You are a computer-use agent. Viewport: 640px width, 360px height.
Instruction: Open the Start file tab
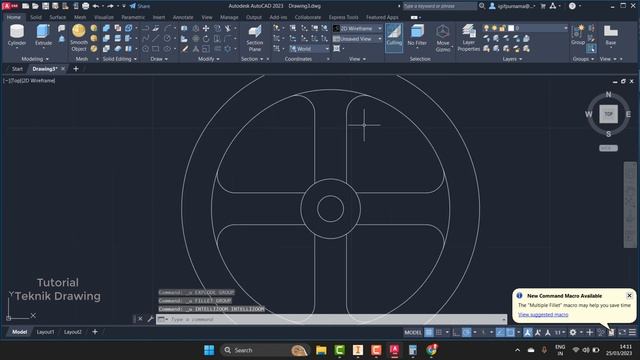point(17,69)
